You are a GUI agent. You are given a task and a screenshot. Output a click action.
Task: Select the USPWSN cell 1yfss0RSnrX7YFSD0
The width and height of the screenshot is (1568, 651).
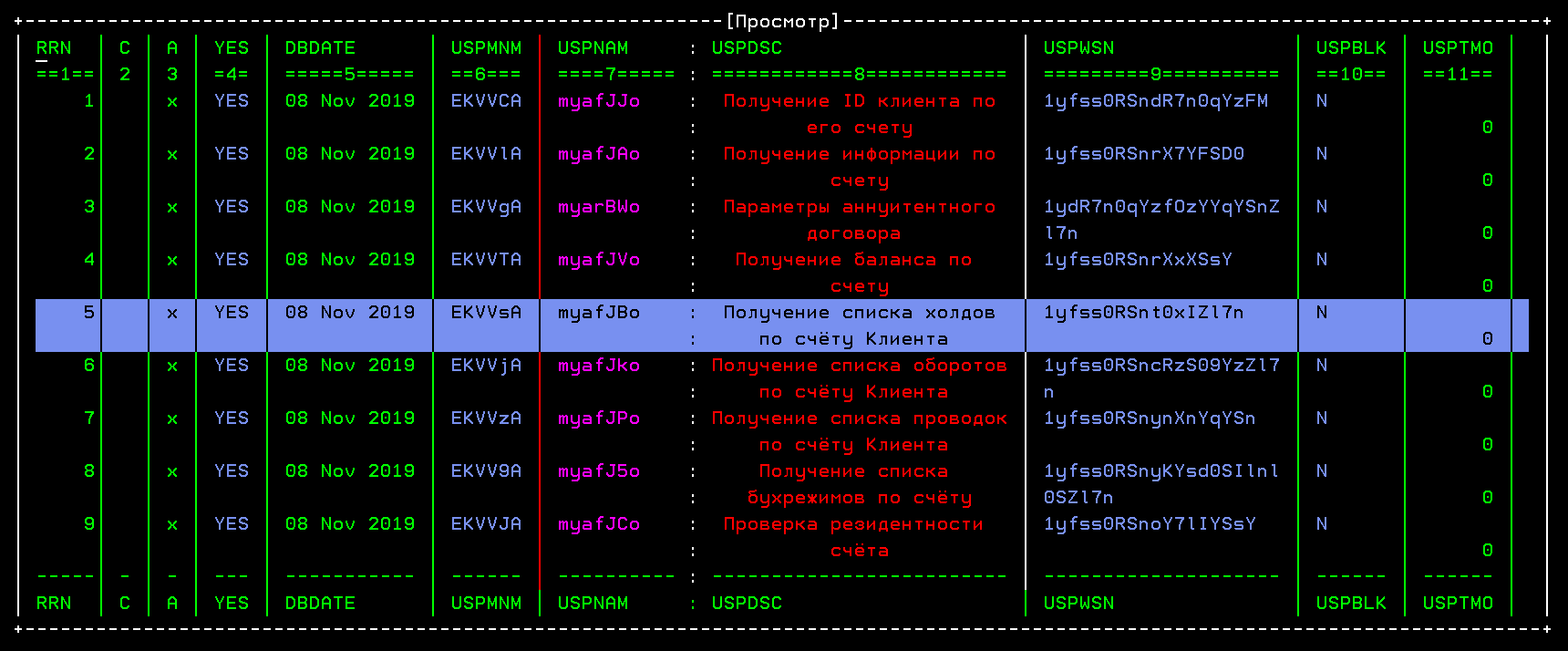1144,154
